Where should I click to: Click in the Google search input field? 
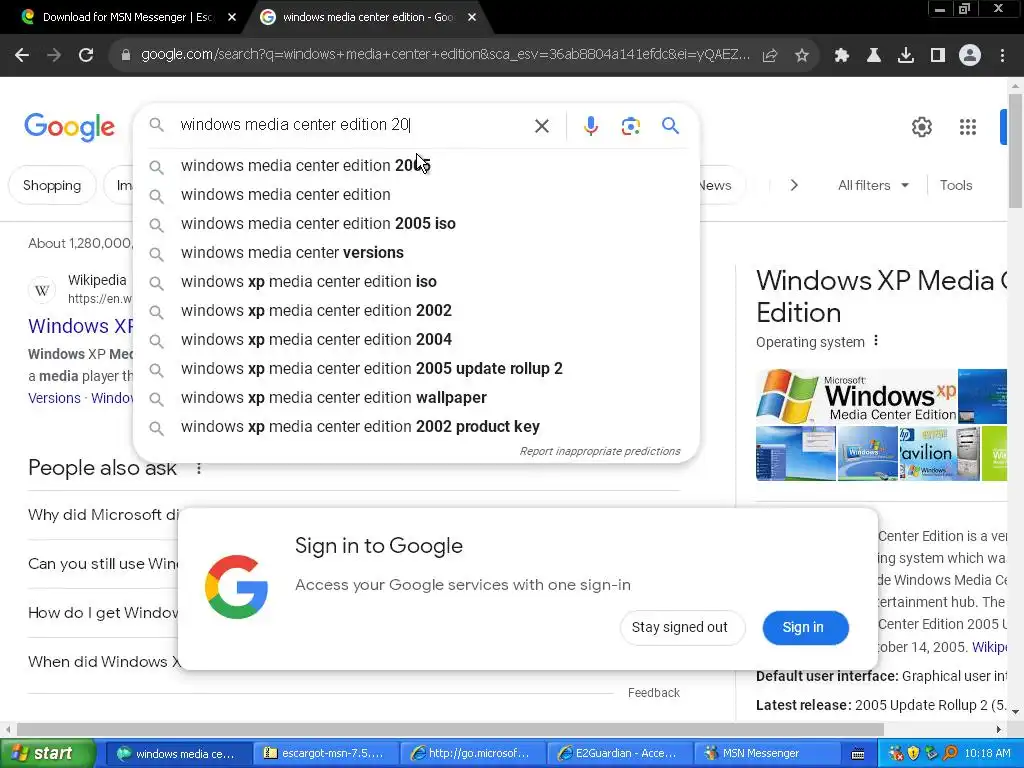[353, 125]
